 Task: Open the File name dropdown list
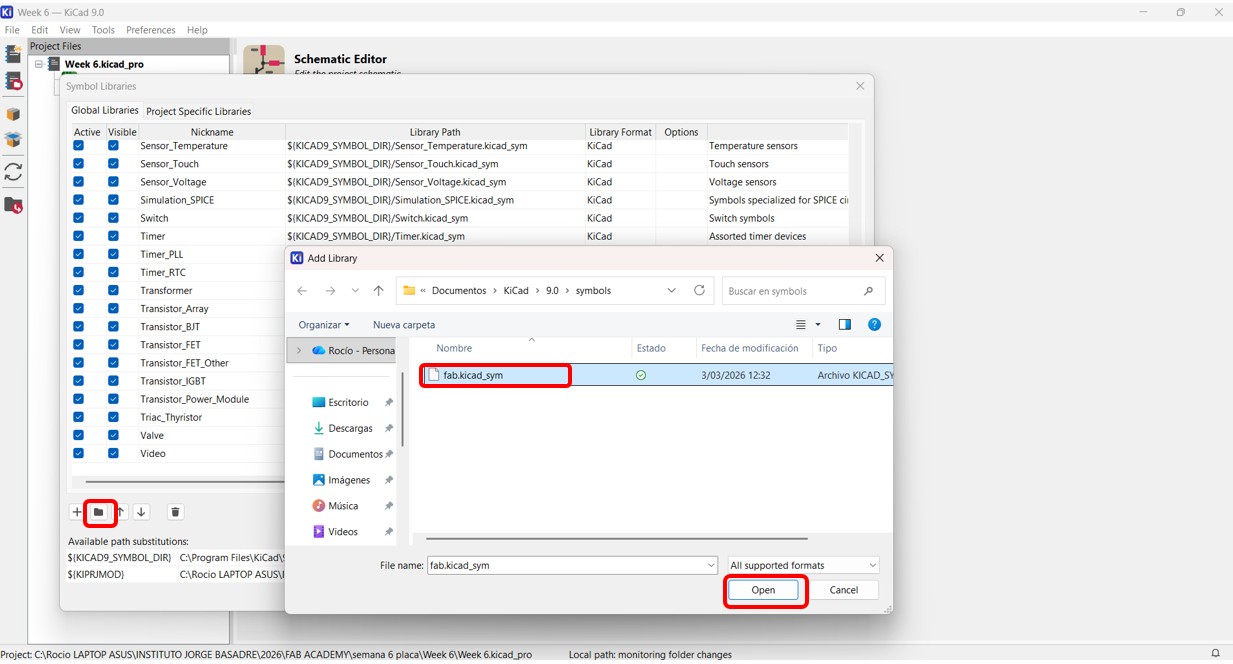tap(709, 565)
